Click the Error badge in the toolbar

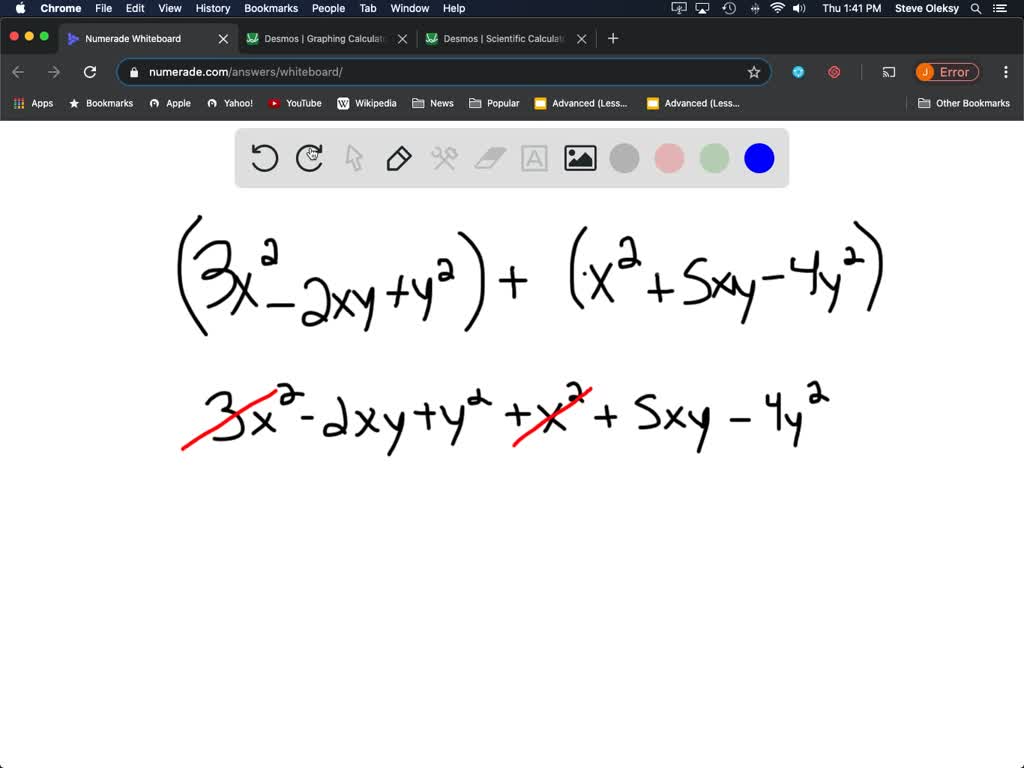point(947,72)
